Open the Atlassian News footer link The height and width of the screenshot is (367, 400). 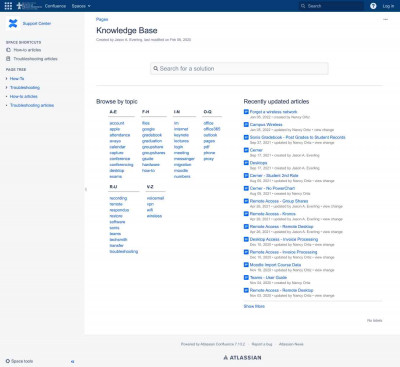coord(291,344)
